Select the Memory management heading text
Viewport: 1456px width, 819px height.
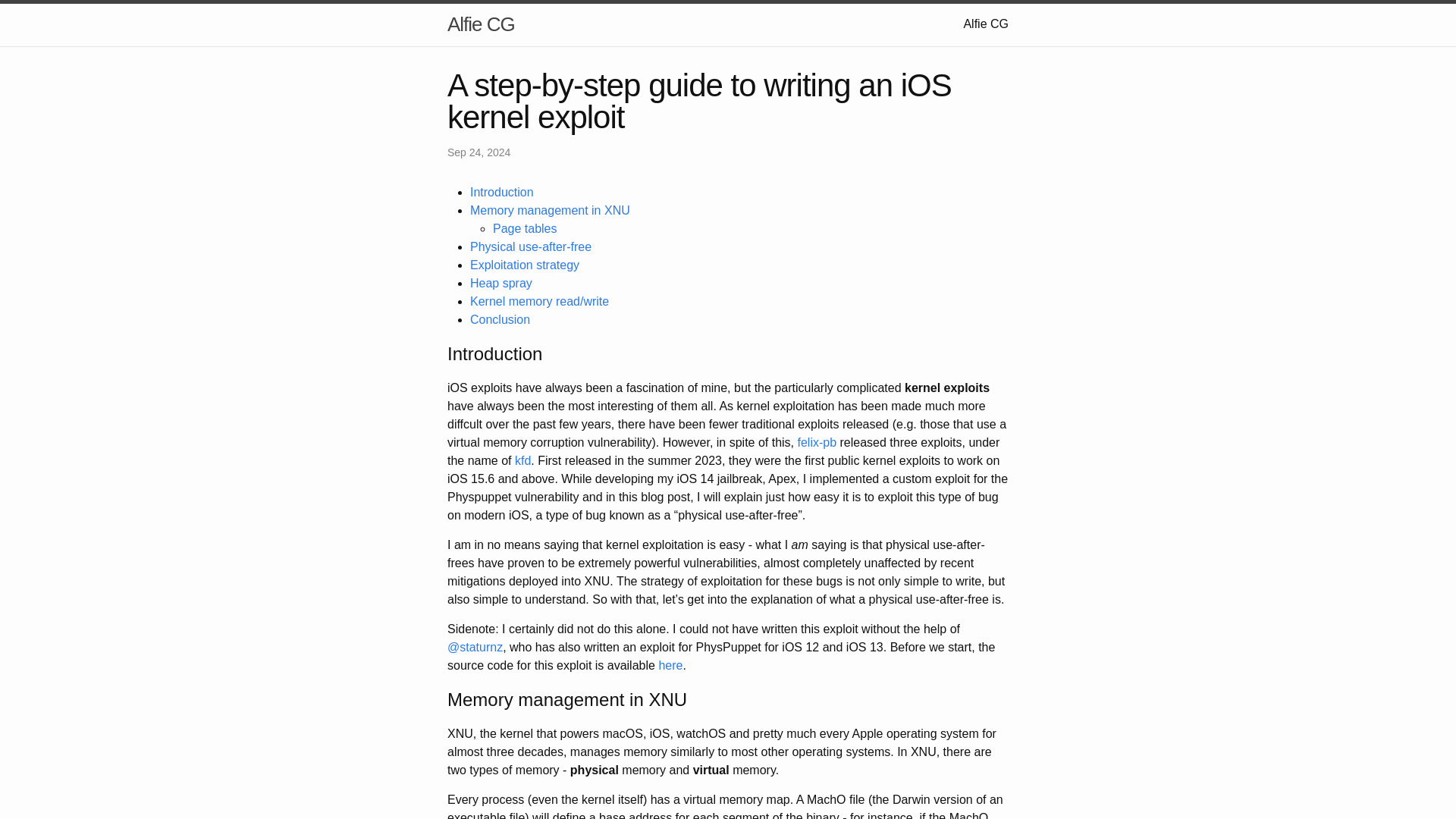[567, 700]
